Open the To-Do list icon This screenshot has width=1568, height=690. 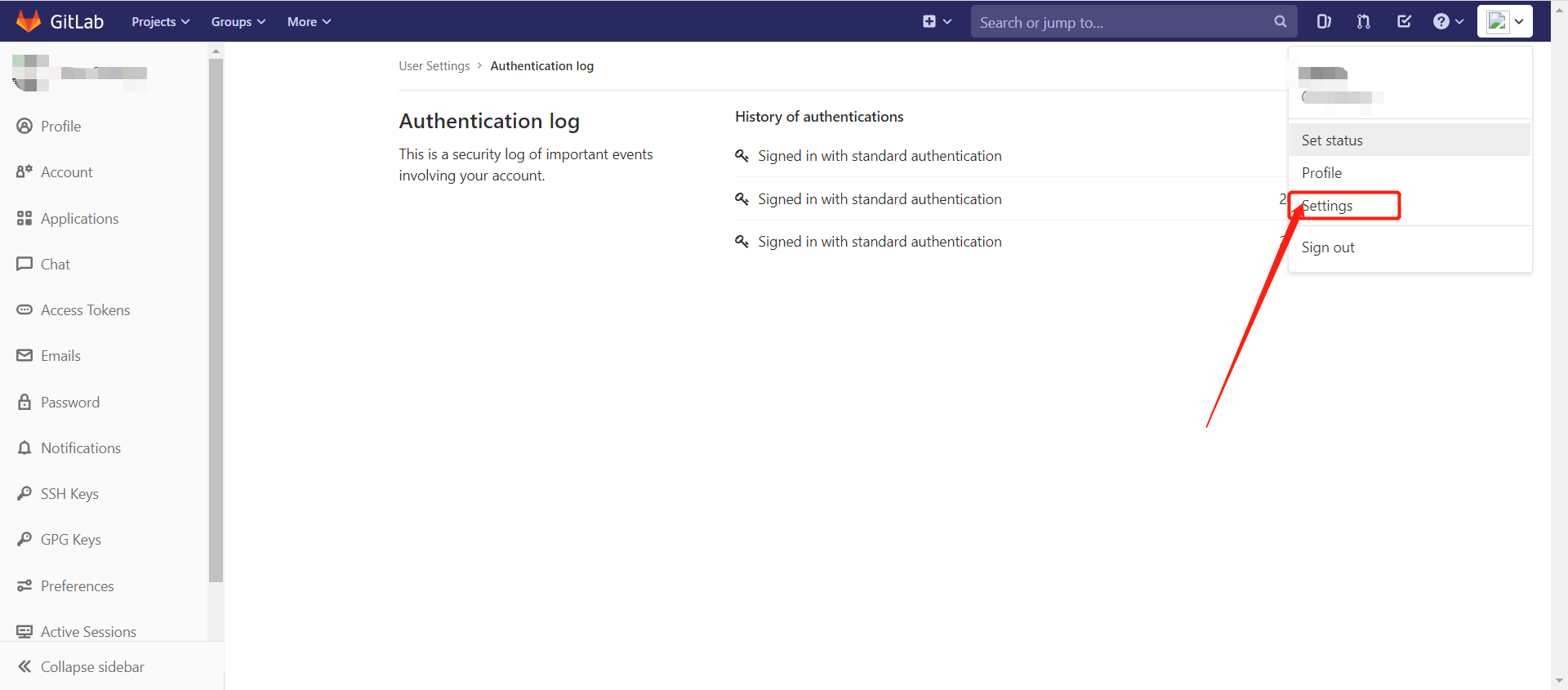click(1404, 22)
